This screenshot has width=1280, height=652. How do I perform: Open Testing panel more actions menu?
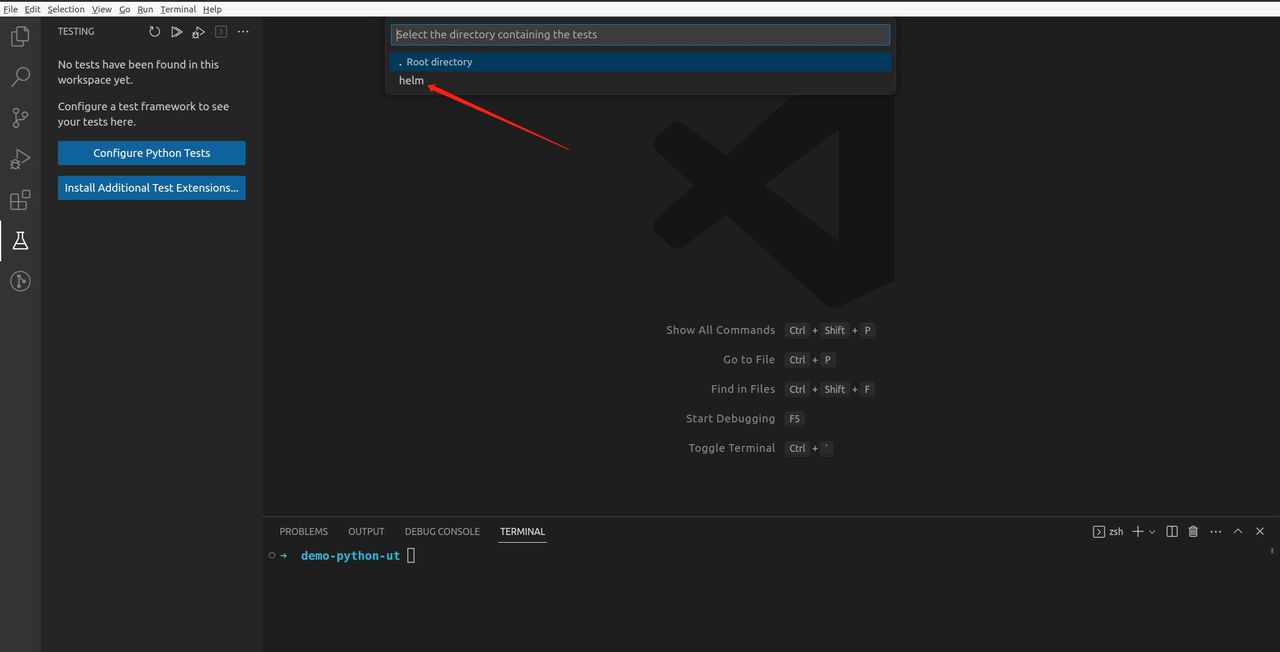point(243,32)
